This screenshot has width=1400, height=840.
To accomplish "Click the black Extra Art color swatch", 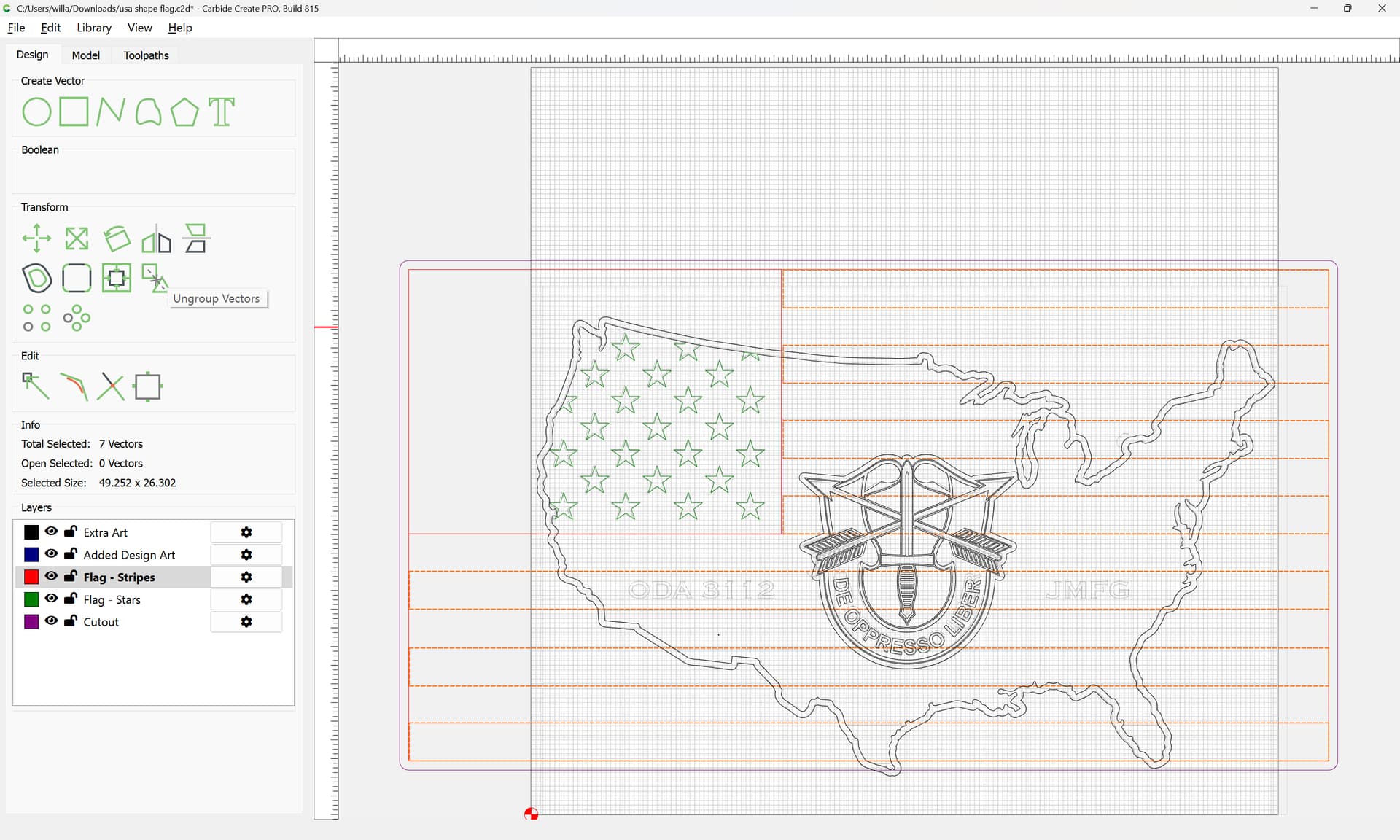I will point(31,532).
